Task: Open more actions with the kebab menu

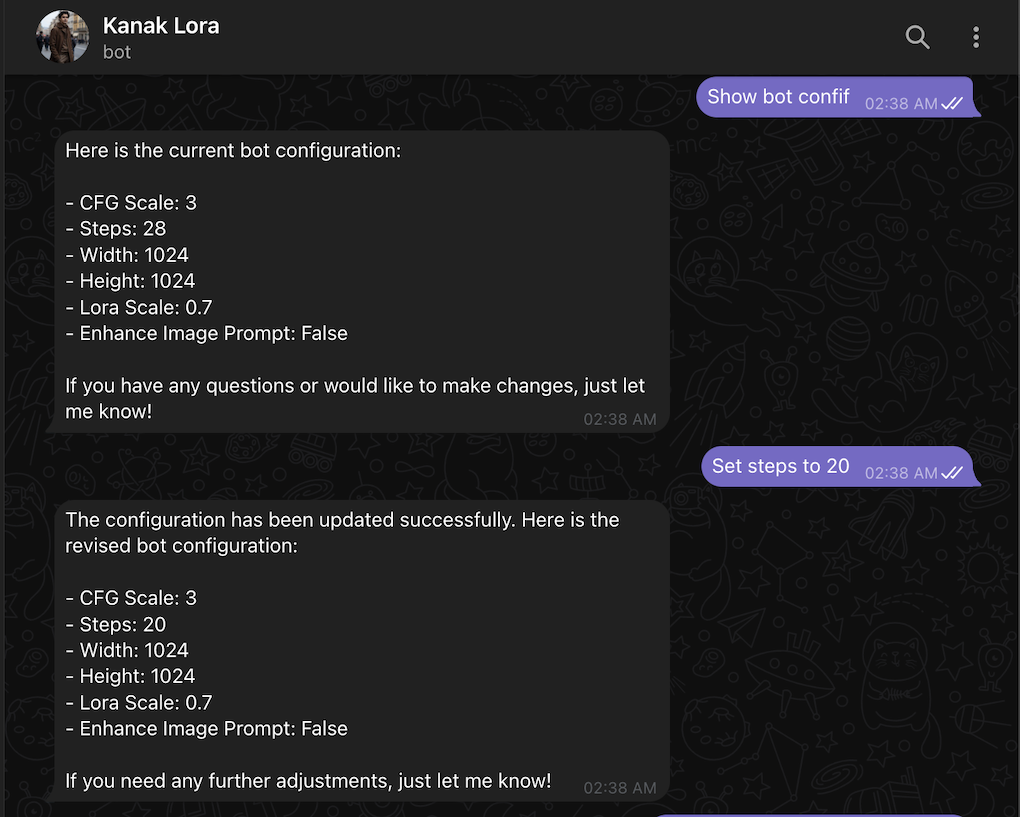Action: coord(975,37)
